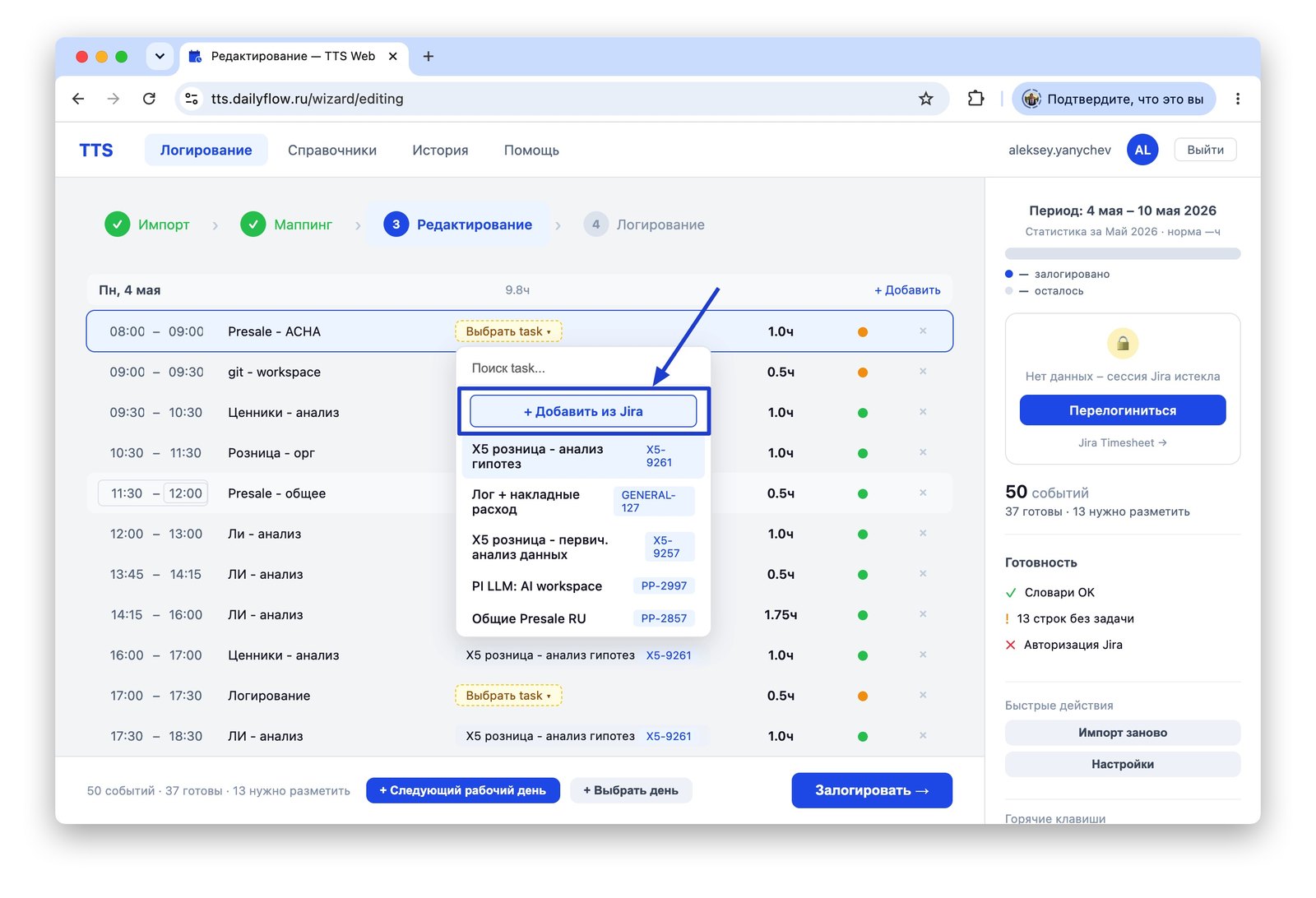Image resolution: width=1316 pixels, height=898 pixels.
Task: Click + Следующий рабочий день button
Action: pos(463,790)
